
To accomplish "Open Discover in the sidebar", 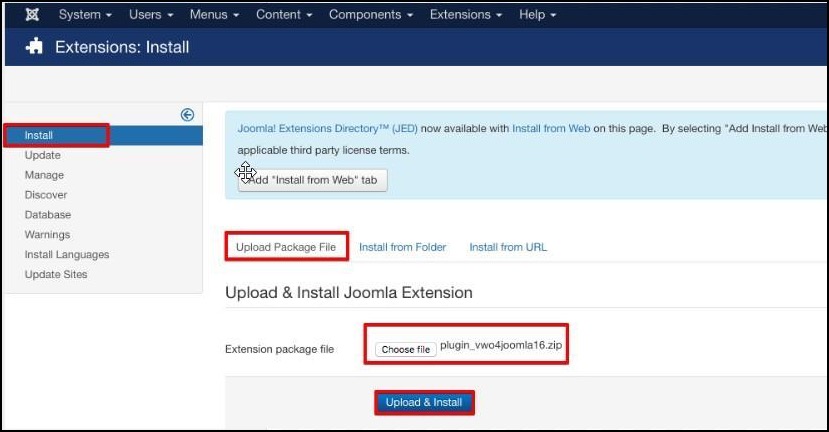I will tap(46, 195).
